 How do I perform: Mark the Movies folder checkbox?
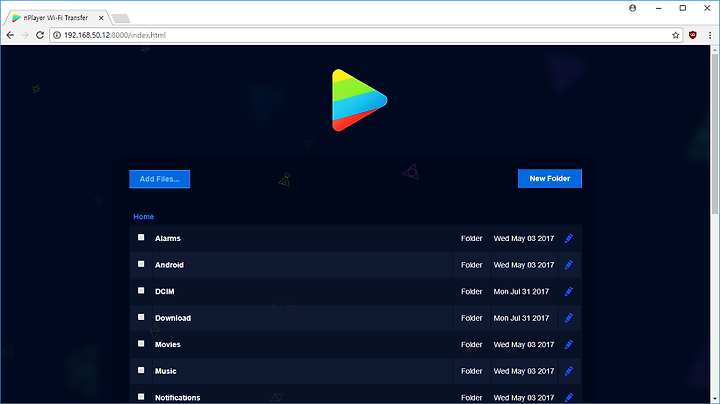[141, 343]
